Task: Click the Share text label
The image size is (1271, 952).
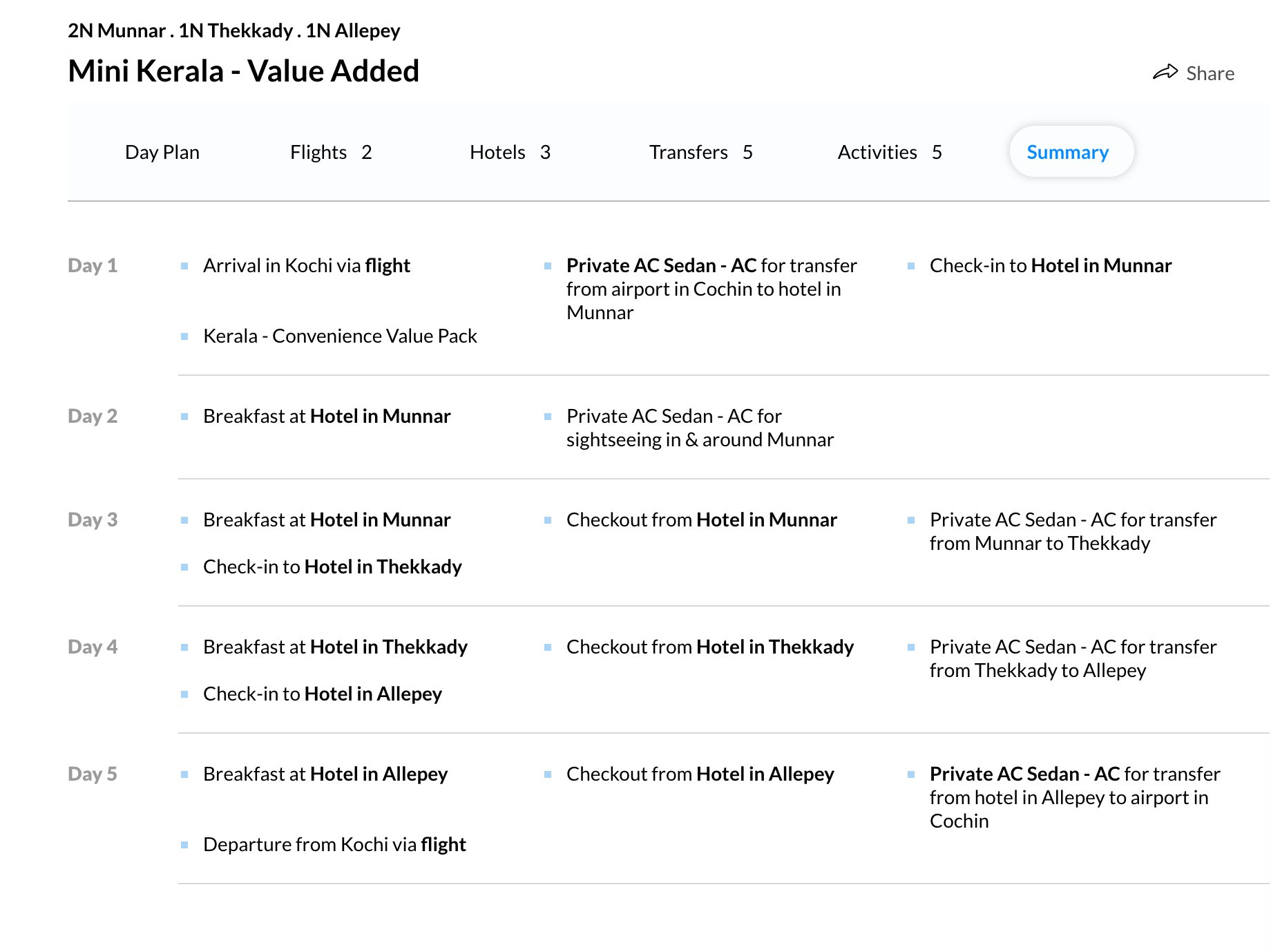Action: [x=1210, y=73]
